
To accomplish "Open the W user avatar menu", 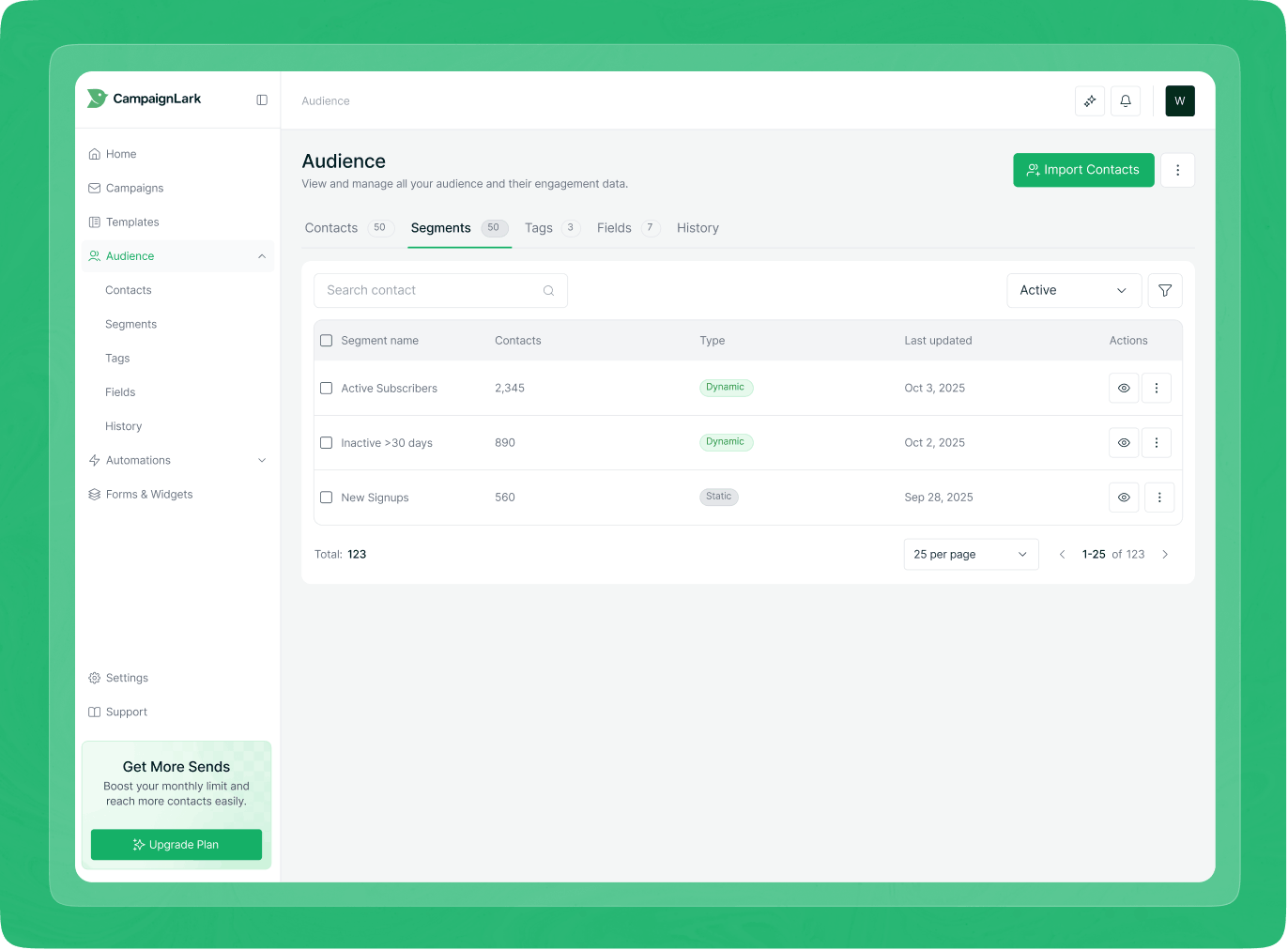I will tap(1180, 101).
